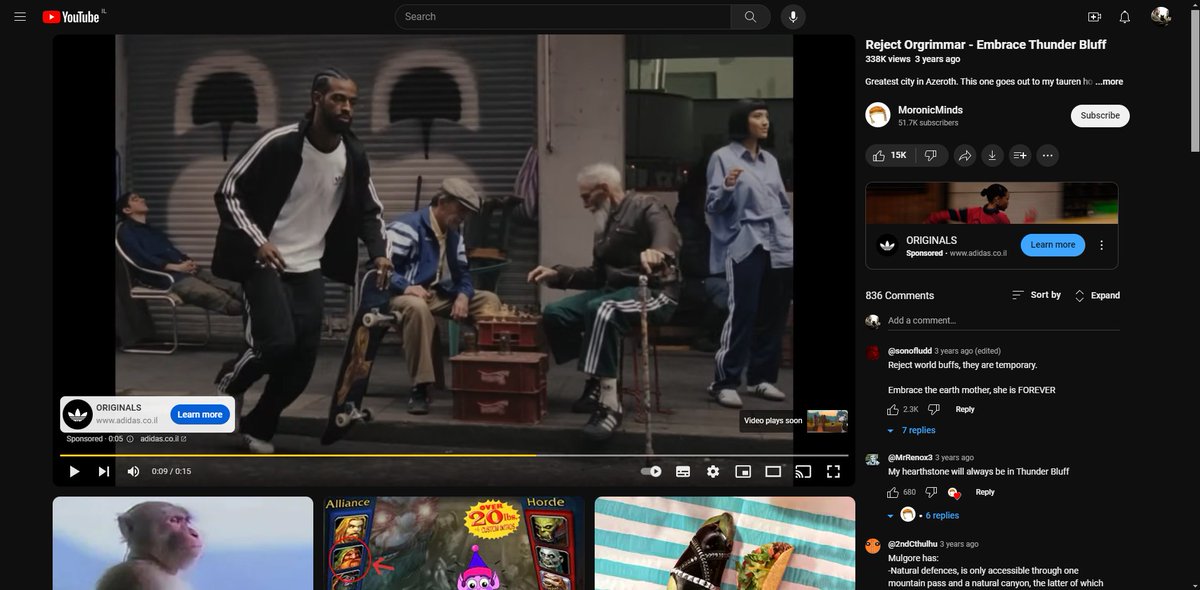Open the taco video thumbnail
Image resolution: width=1200 pixels, height=590 pixels.
pos(725,543)
